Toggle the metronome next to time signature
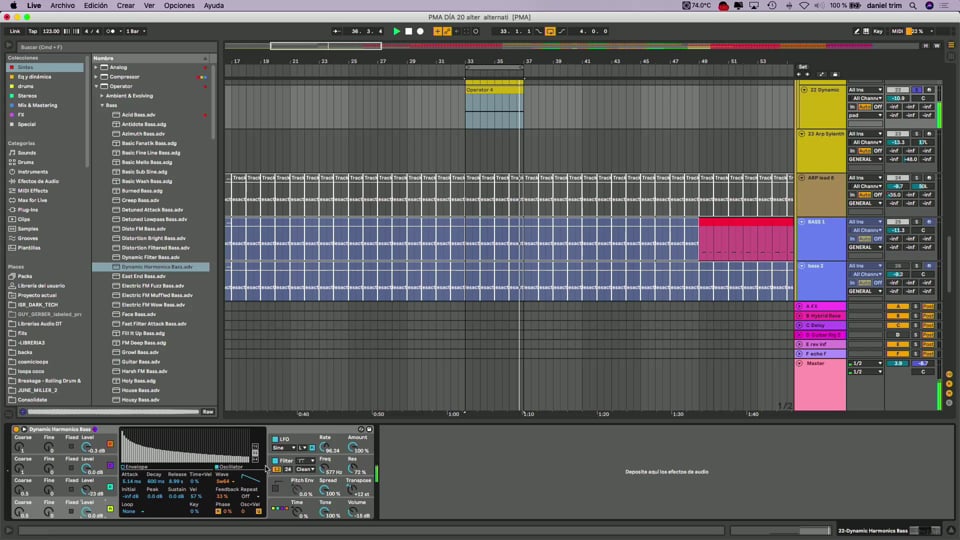This screenshot has width=960, height=540. (x=111, y=31)
